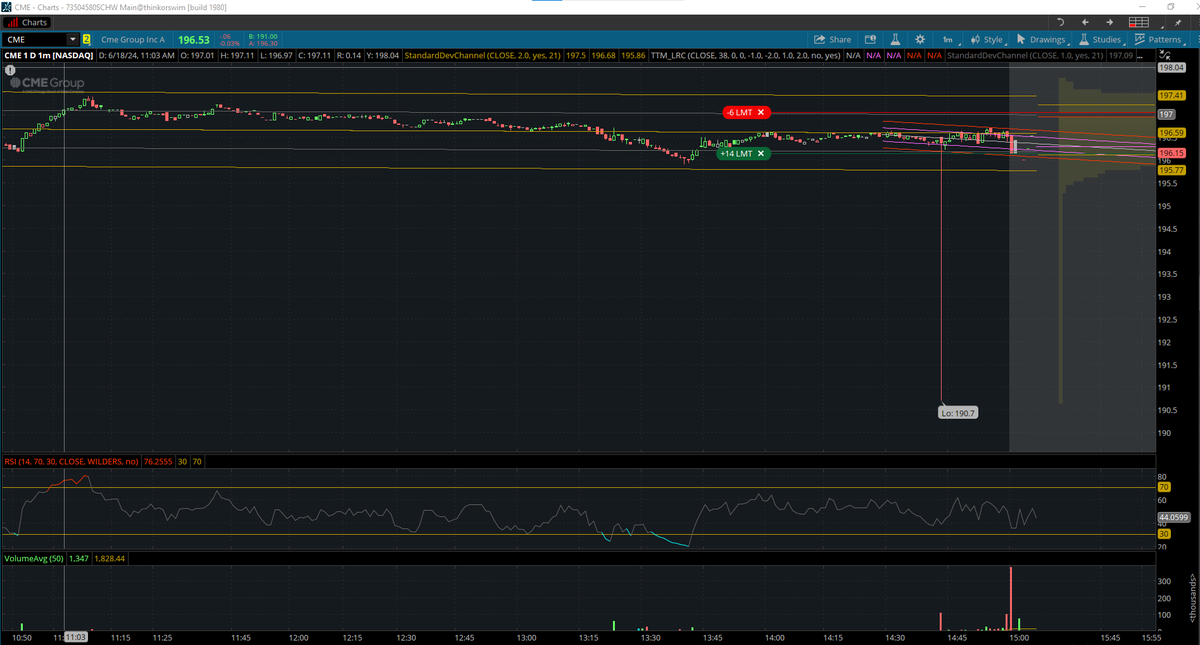Click the exclamation info icon on chart
Viewport: 1200px width, 645px height.
tap(9, 71)
